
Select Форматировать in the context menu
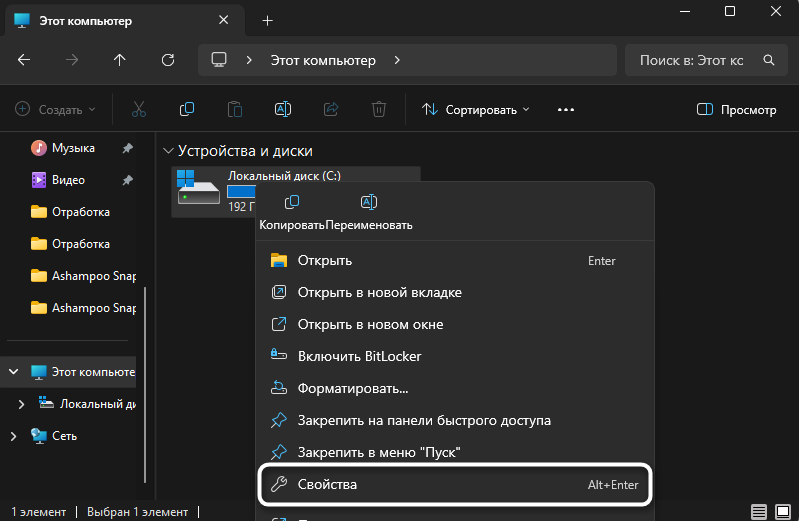click(352, 388)
